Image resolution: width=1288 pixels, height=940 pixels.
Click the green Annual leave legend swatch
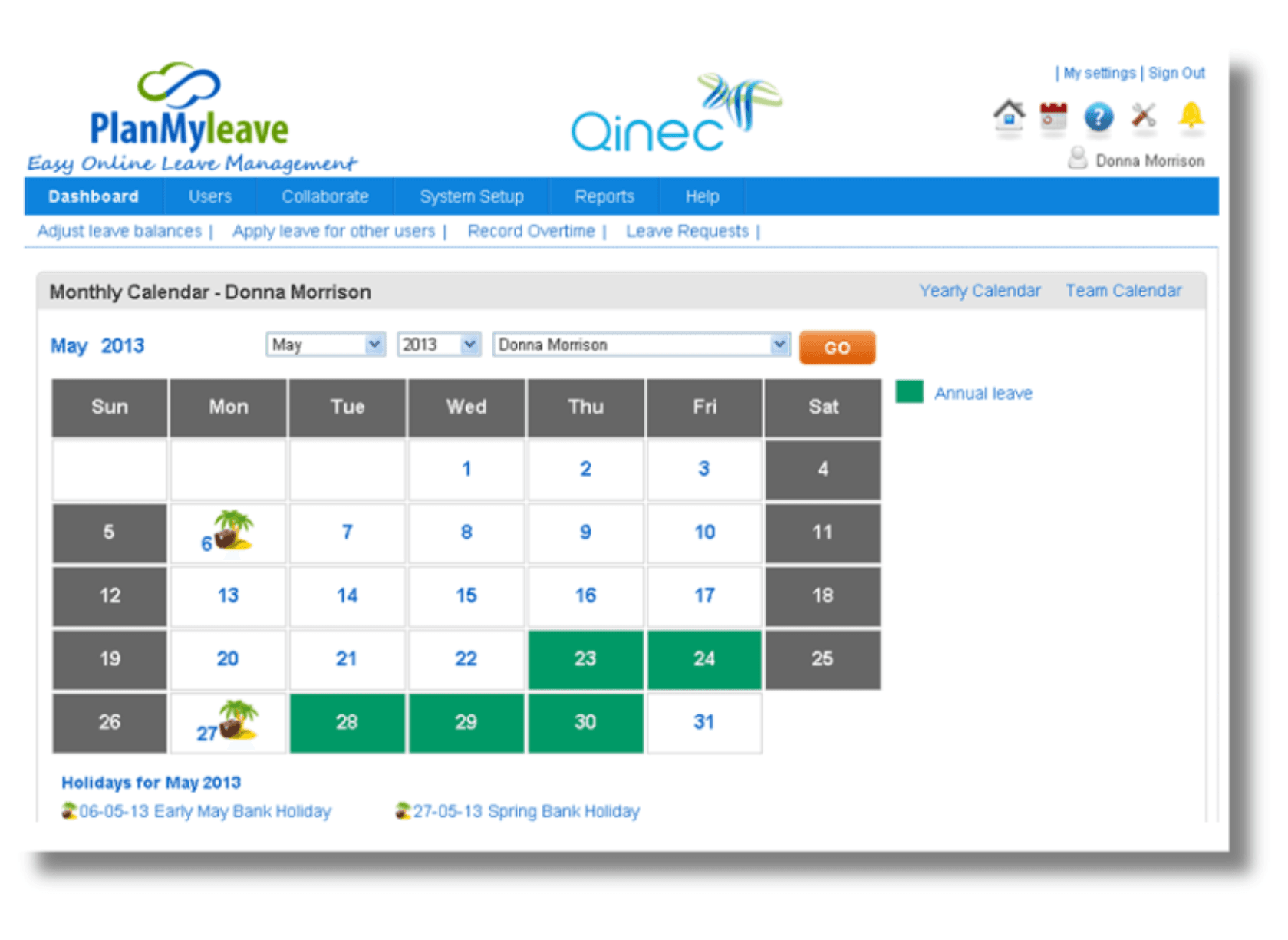coord(910,392)
